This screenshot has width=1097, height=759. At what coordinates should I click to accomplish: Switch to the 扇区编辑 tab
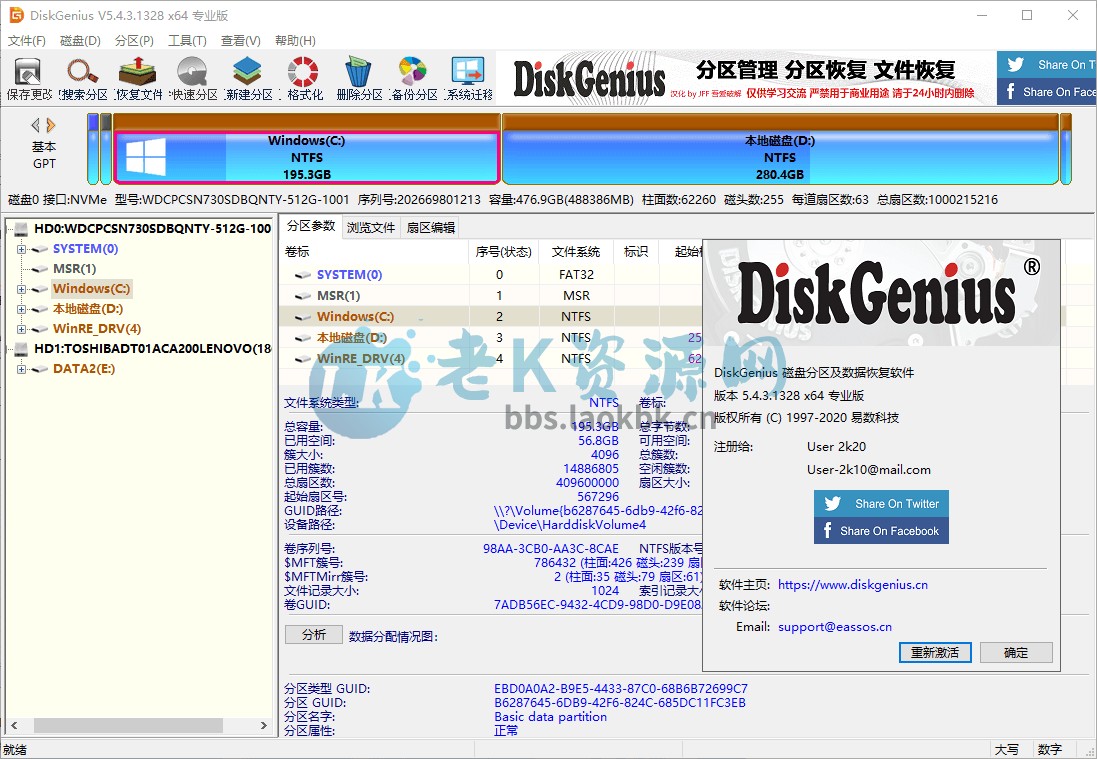431,227
